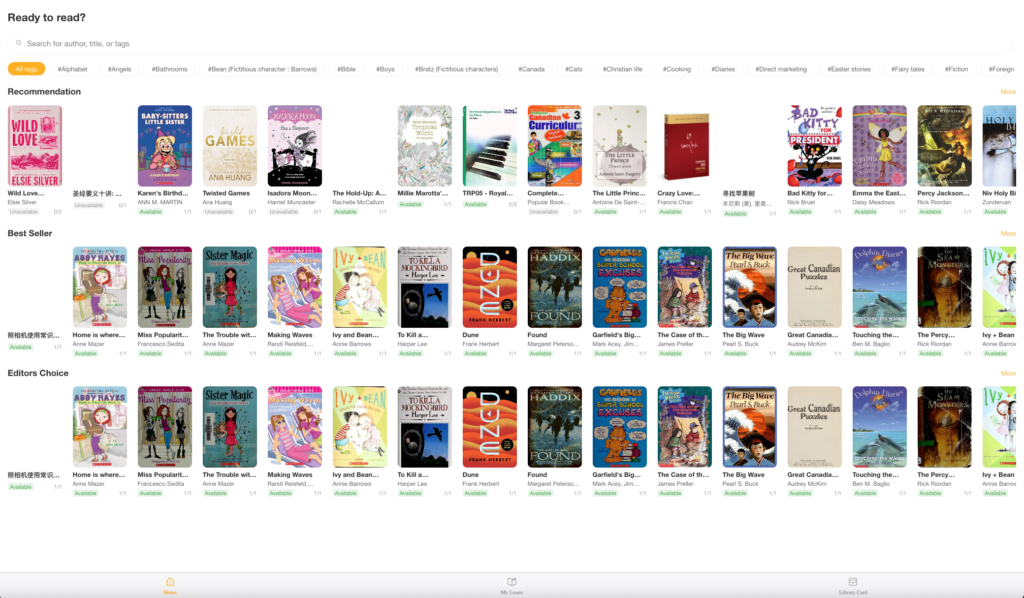Choose the #Bathrooms tag
This screenshot has width=1024, height=598.
[170, 69]
